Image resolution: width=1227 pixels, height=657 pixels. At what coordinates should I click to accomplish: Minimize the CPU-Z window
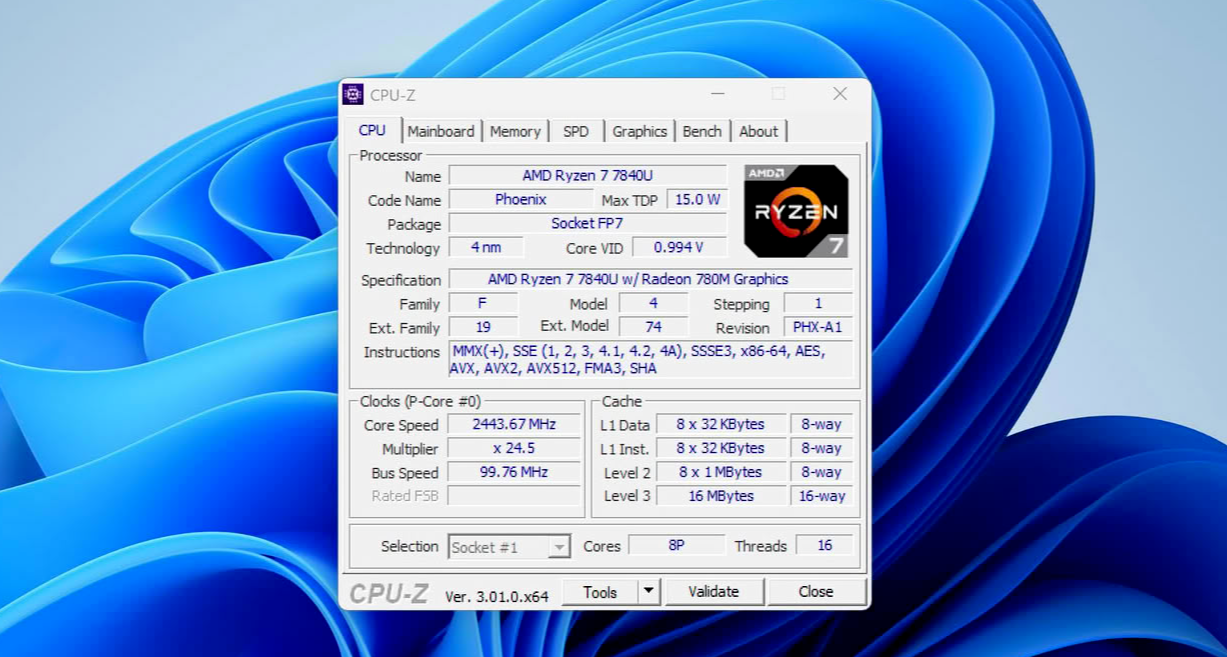718,94
